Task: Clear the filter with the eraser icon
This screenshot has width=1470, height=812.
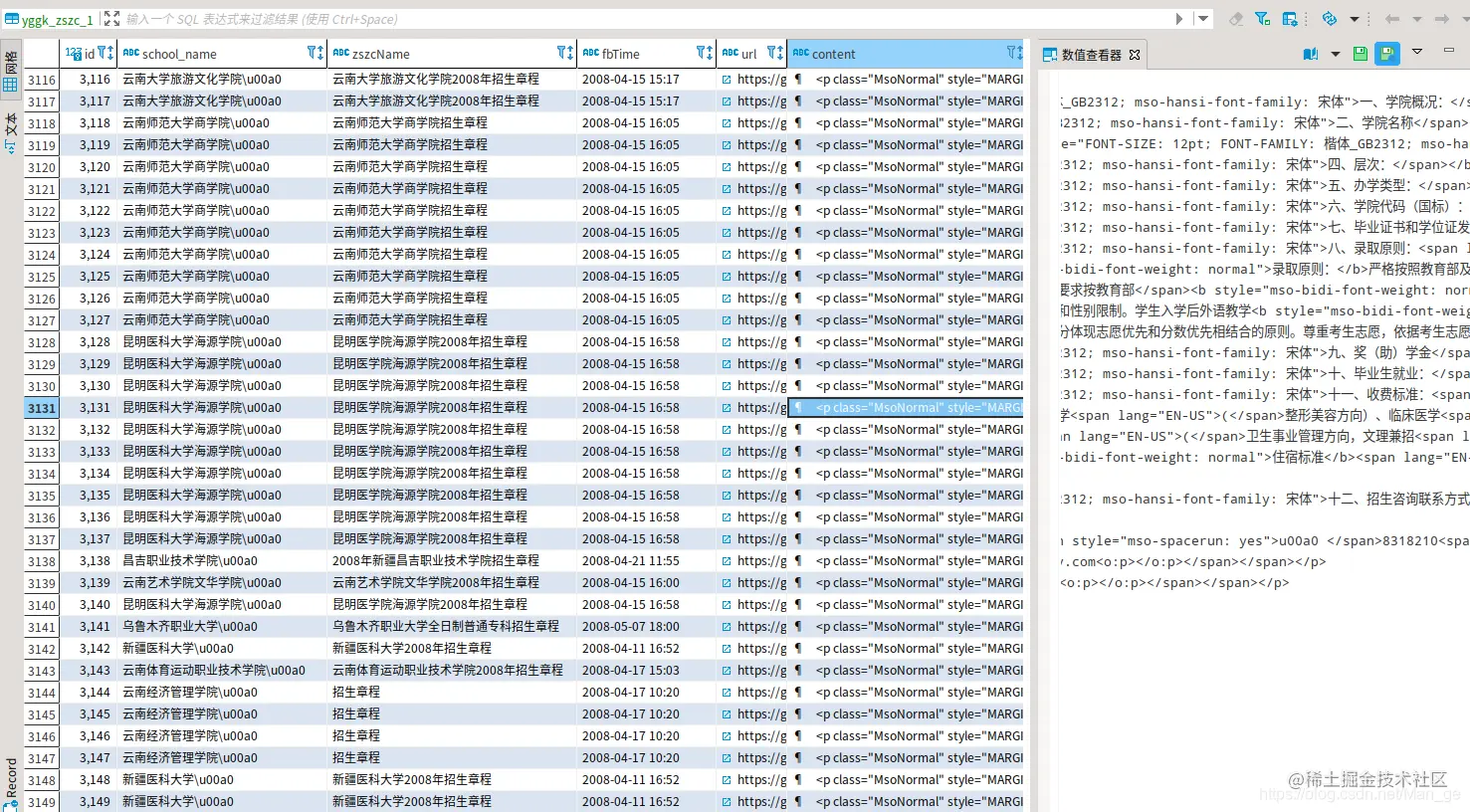Action: [x=1236, y=19]
